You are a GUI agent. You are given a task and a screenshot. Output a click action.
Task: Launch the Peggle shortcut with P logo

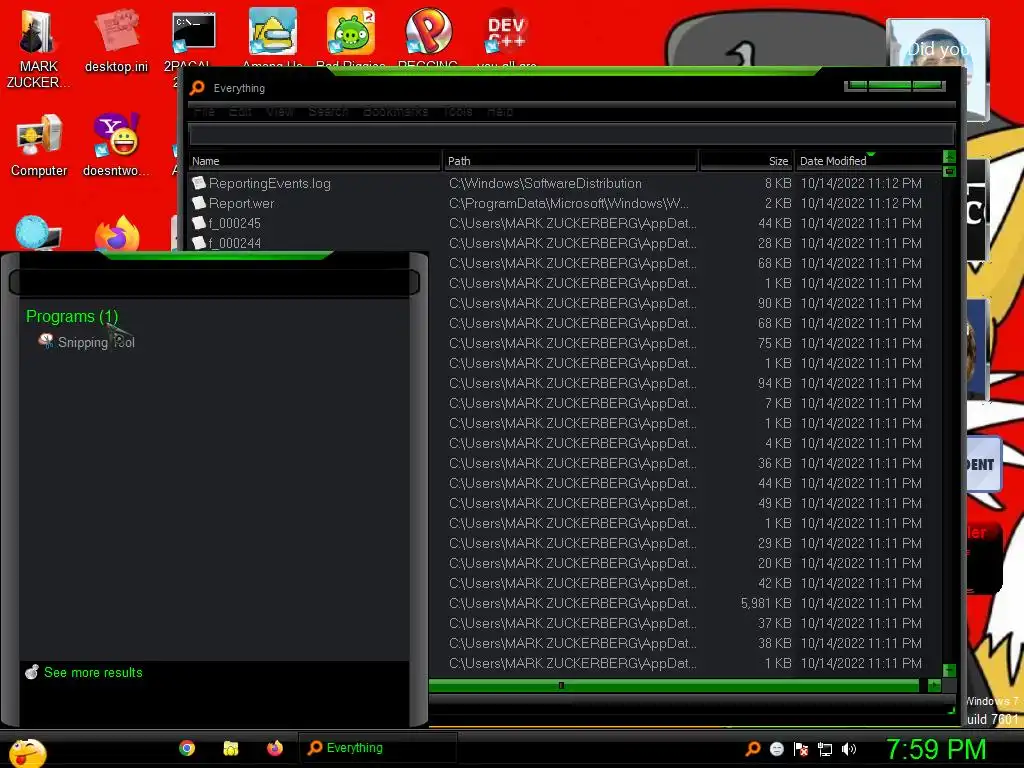point(428,37)
